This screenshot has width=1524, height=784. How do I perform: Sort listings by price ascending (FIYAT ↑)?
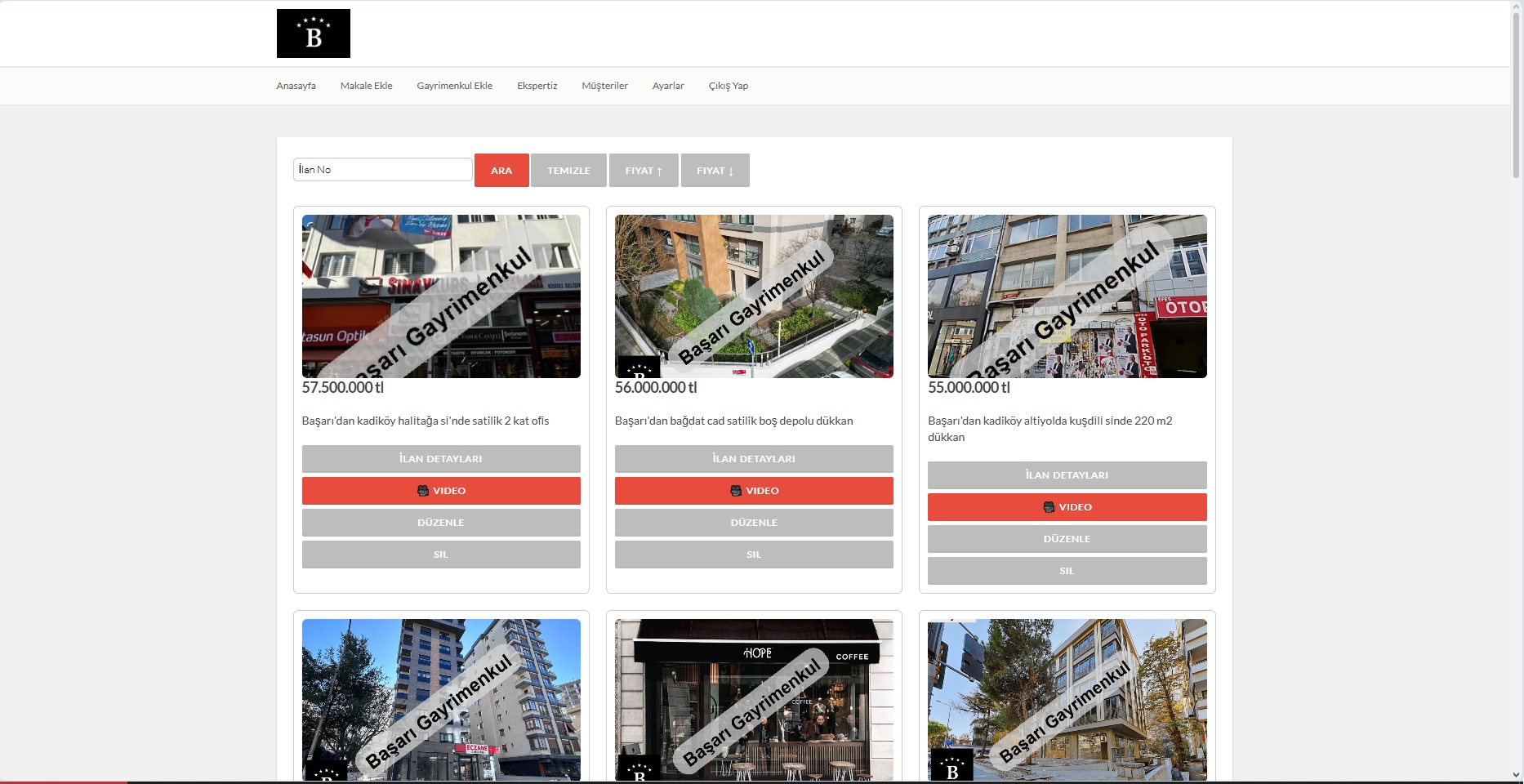[x=644, y=171]
